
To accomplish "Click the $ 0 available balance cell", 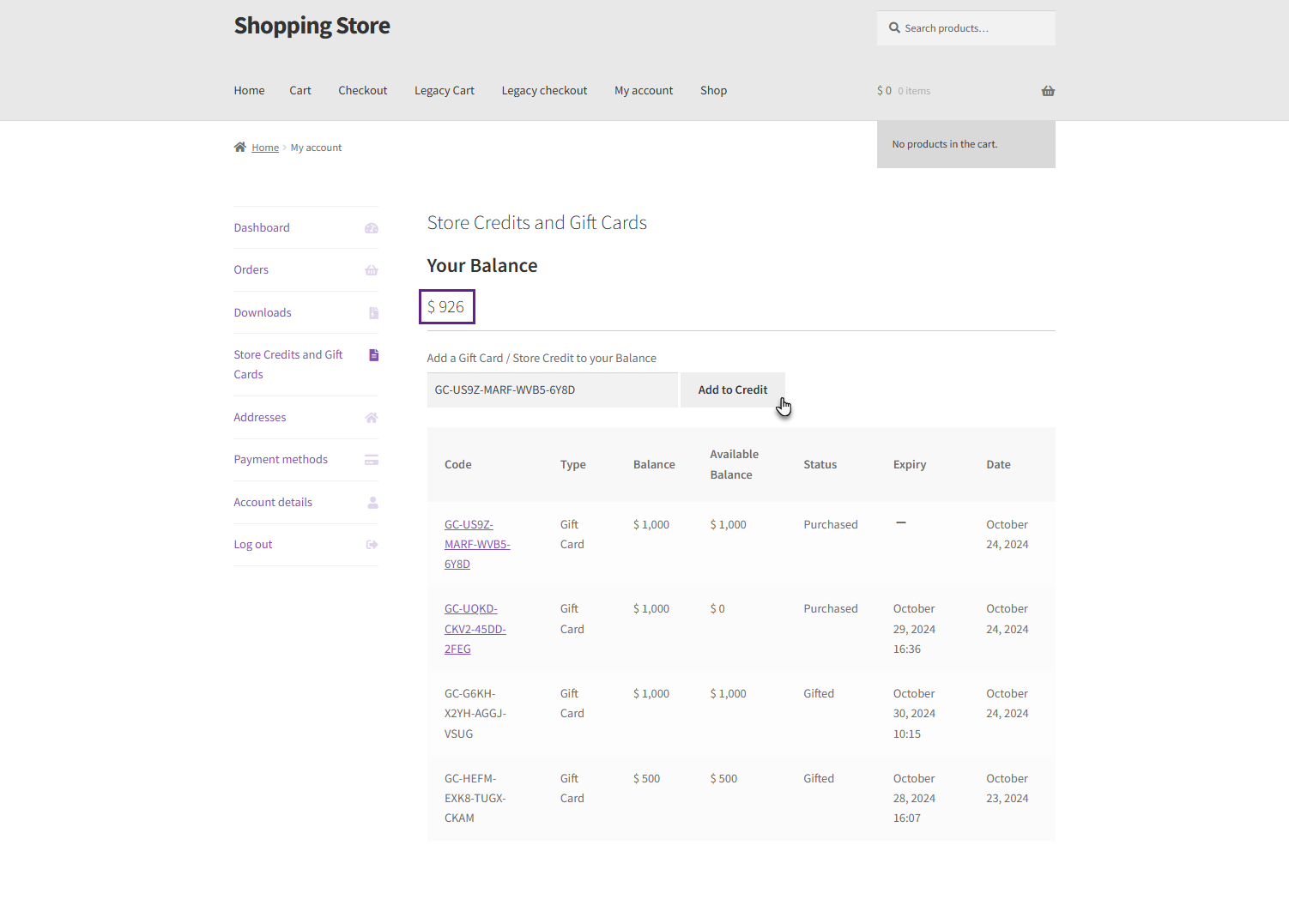I will click(x=717, y=609).
